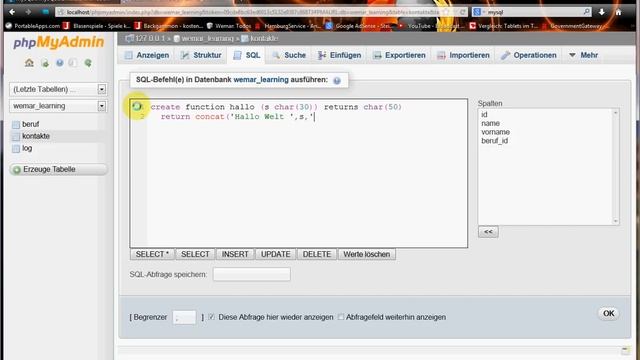Click the gray document icon in sidebar
Viewport: 640px width, 360px height.
[x=73, y=63]
